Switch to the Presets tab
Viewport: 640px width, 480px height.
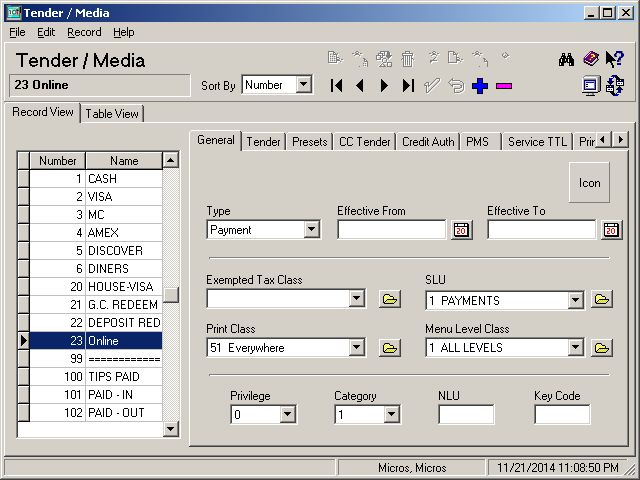pyautogui.click(x=310, y=142)
